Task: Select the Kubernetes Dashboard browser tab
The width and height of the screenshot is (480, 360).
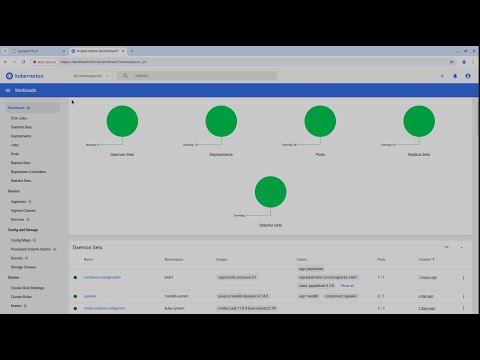Action: pos(97,51)
